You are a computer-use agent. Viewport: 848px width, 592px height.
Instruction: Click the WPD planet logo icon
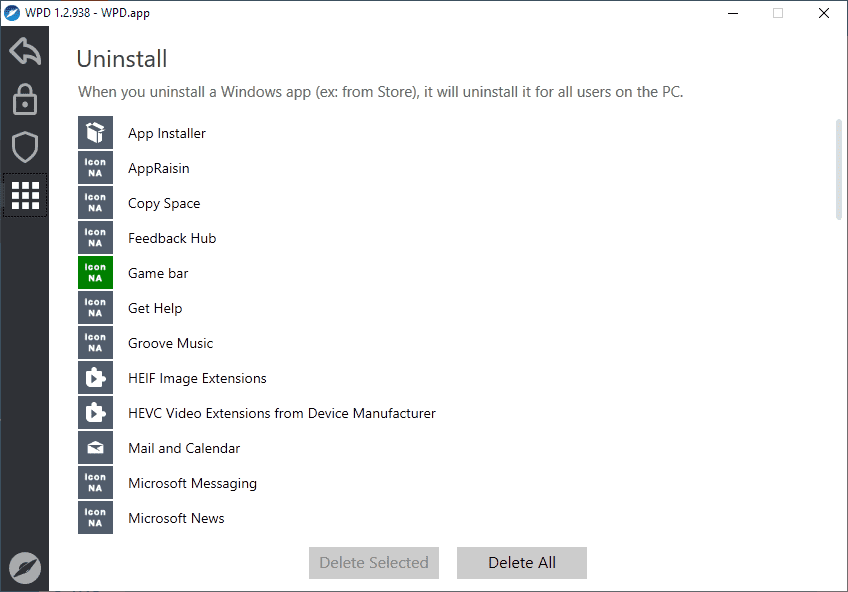pos(25,568)
